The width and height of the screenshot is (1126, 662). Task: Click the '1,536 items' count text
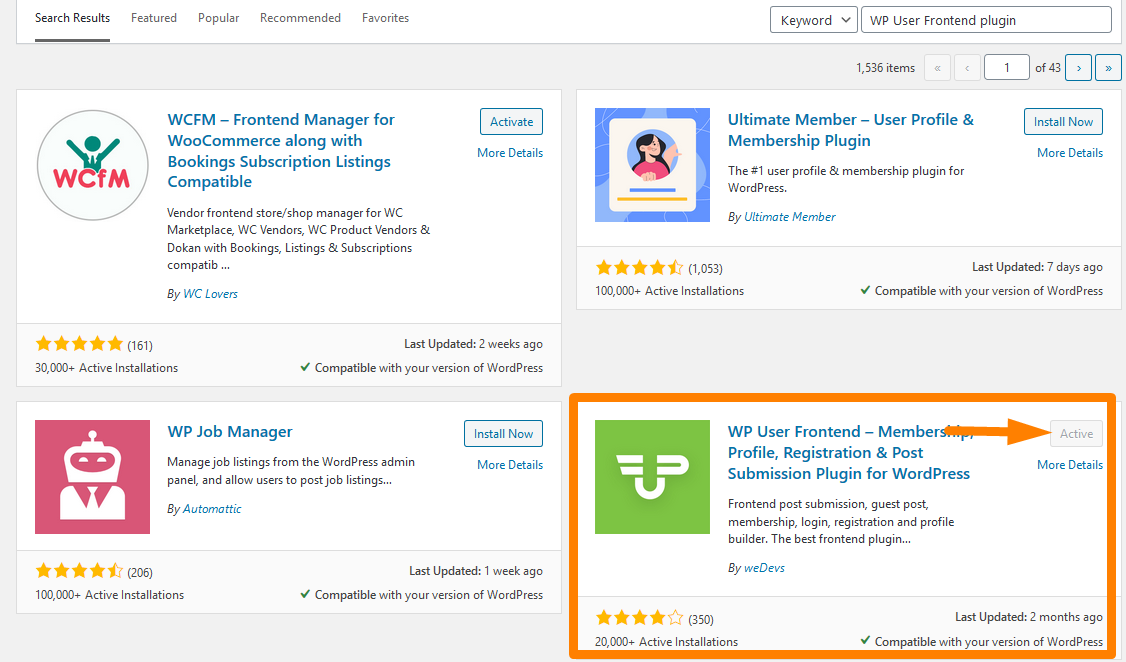[x=885, y=67]
